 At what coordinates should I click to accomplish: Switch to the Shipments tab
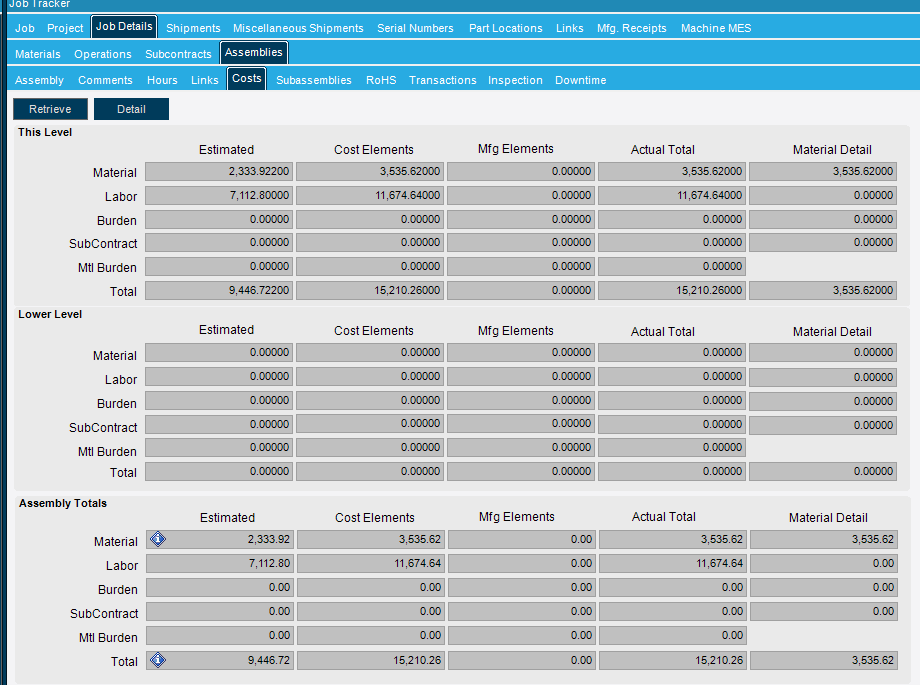click(x=193, y=28)
